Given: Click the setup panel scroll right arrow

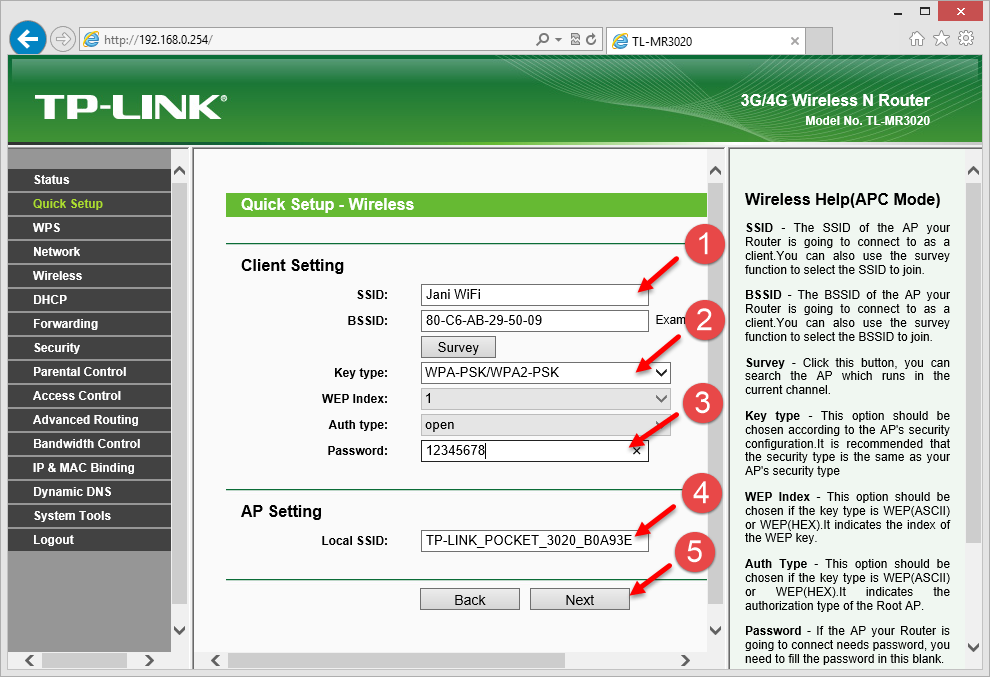Looking at the screenshot, I should click(686, 661).
